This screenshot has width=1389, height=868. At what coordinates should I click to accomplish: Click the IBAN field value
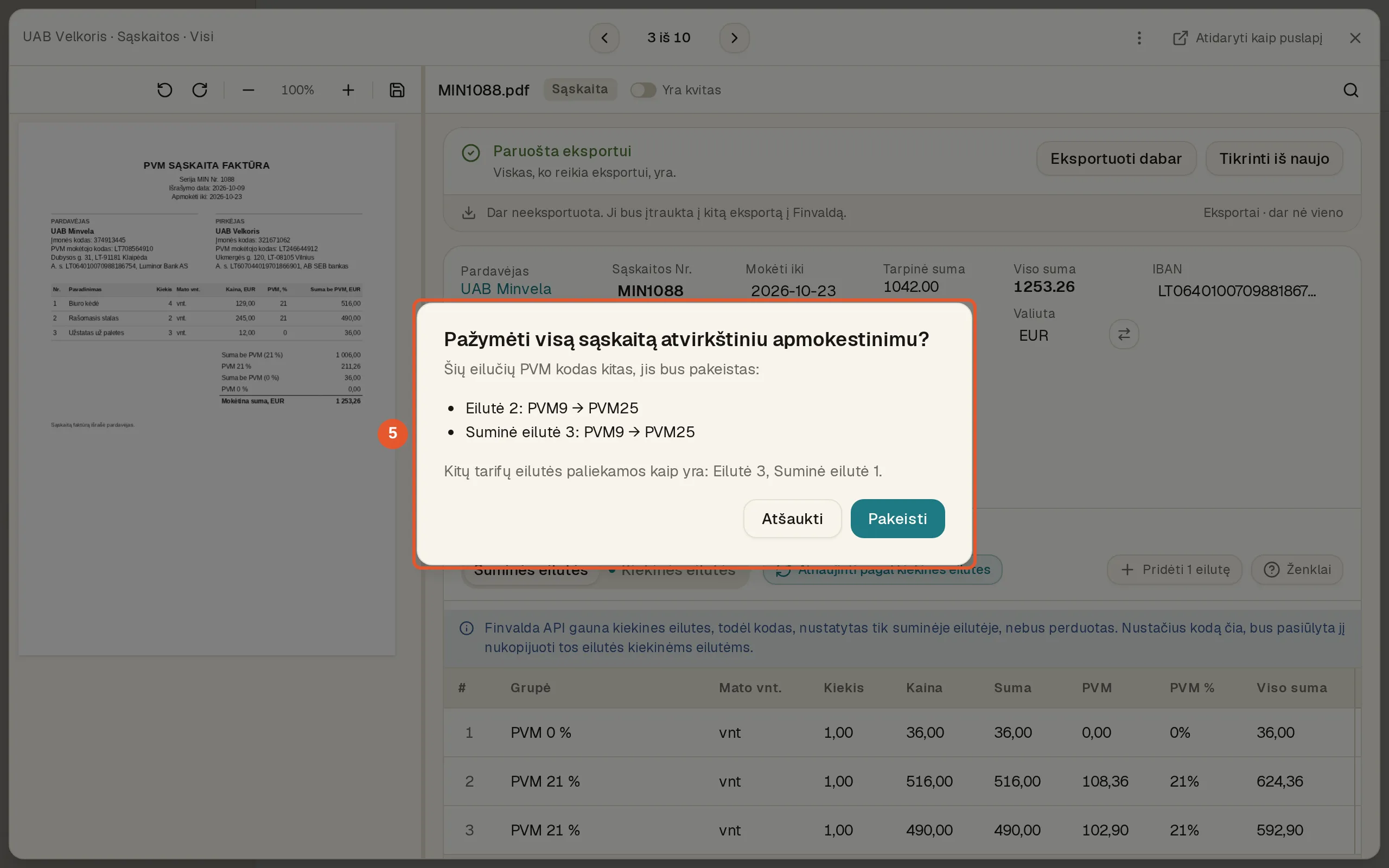pos(1237,291)
